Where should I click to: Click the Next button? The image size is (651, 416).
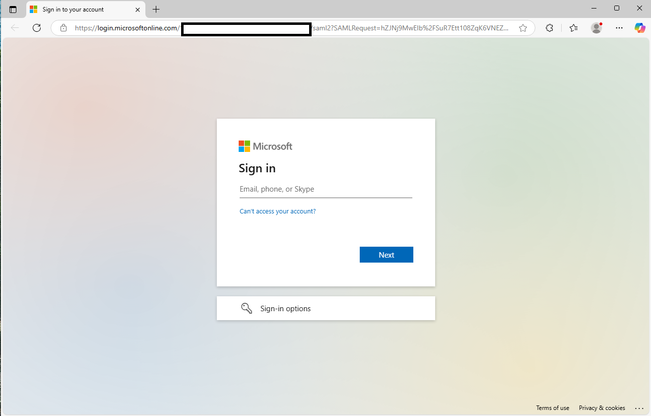click(x=386, y=254)
